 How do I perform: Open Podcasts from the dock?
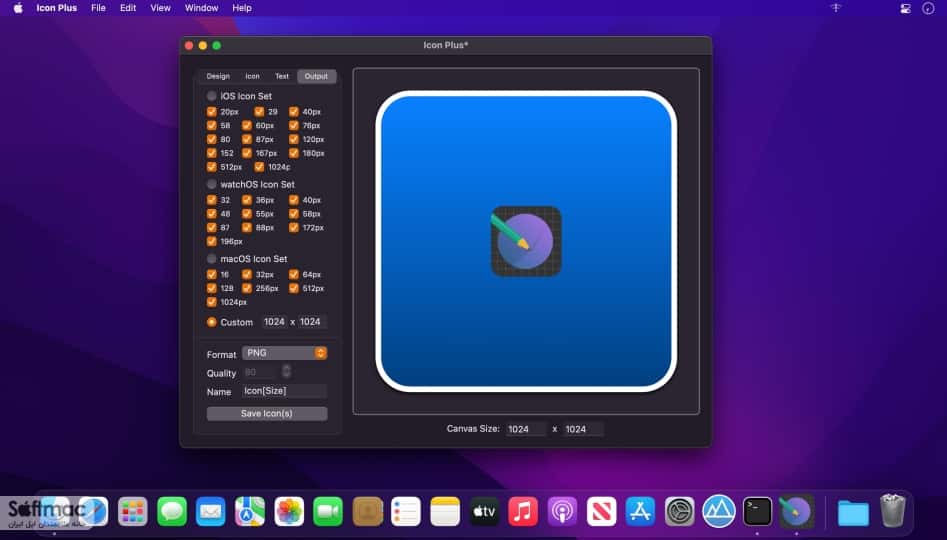(x=562, y=512)
